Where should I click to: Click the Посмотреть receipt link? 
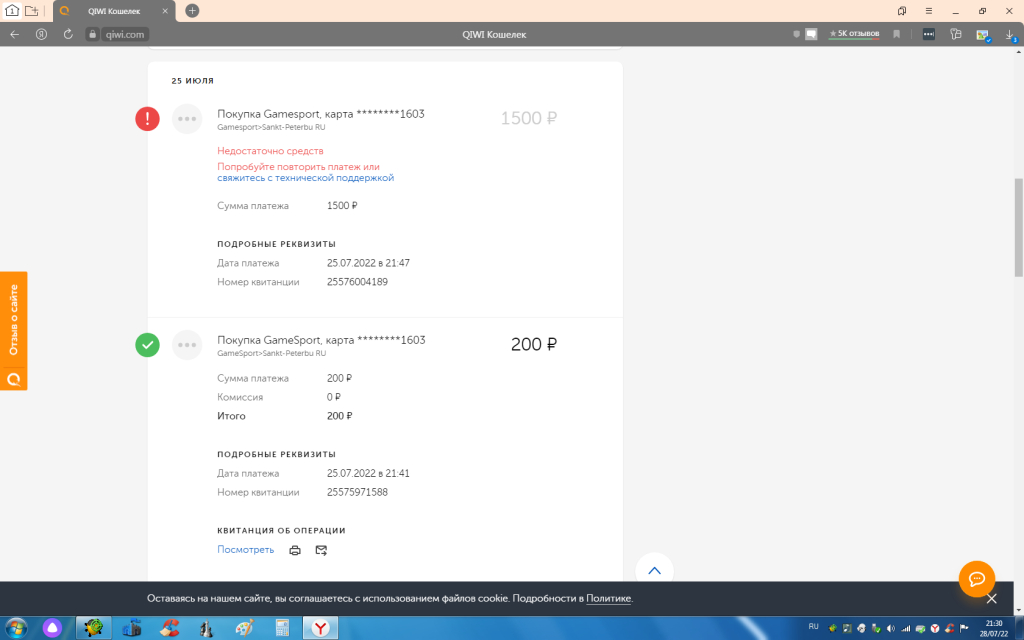click(x=246, y=550)
